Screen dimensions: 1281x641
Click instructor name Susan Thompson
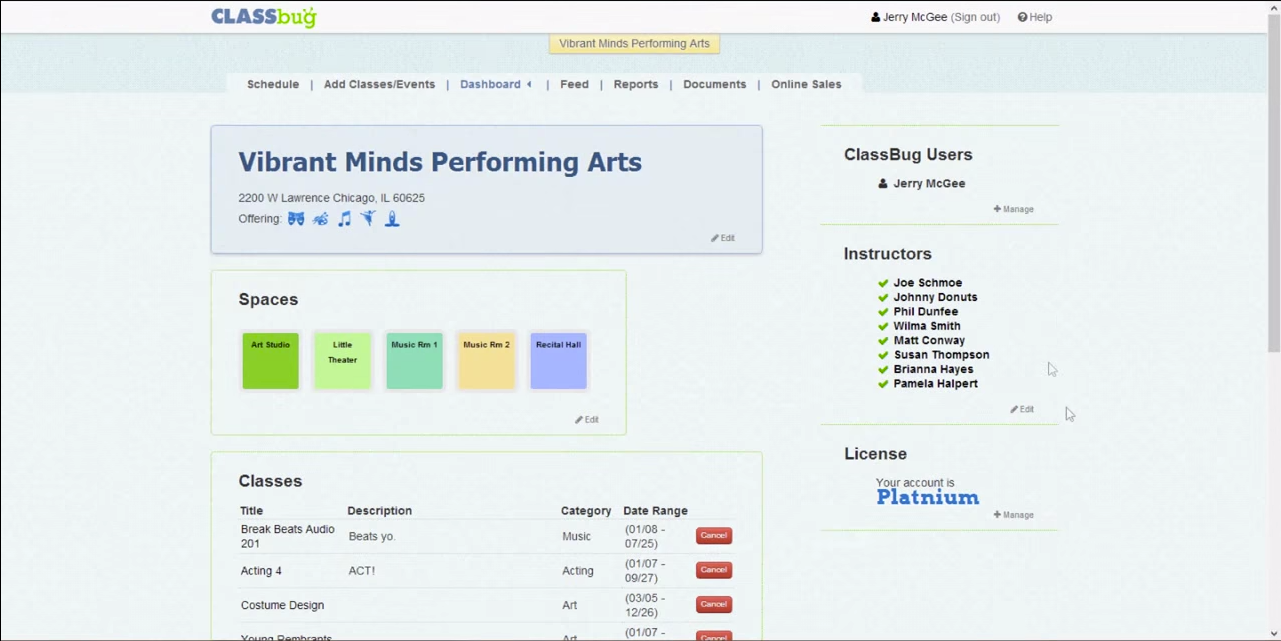coord(941,355)
